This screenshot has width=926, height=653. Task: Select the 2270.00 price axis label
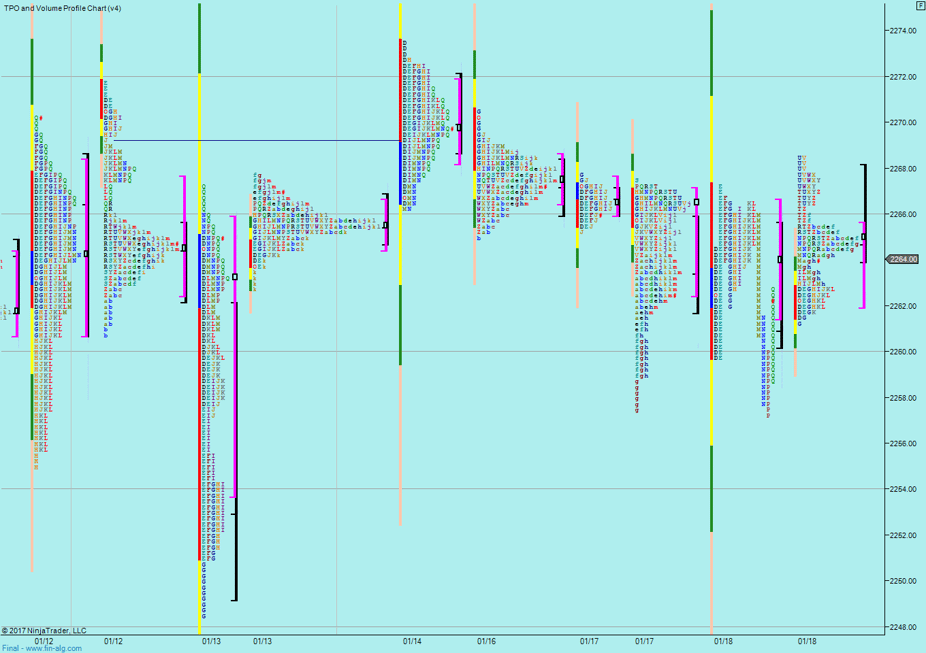pos(903,123)
